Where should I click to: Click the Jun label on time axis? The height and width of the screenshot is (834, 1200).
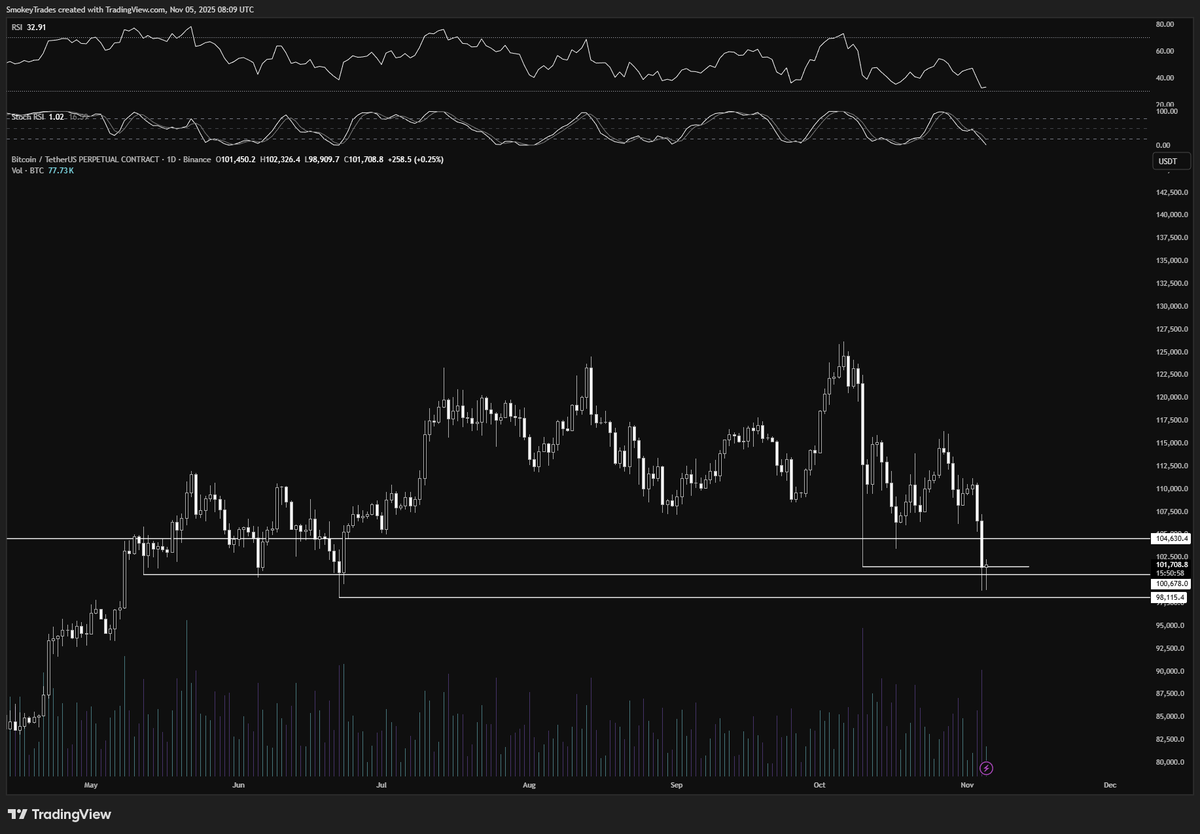(x=237, y=786)
